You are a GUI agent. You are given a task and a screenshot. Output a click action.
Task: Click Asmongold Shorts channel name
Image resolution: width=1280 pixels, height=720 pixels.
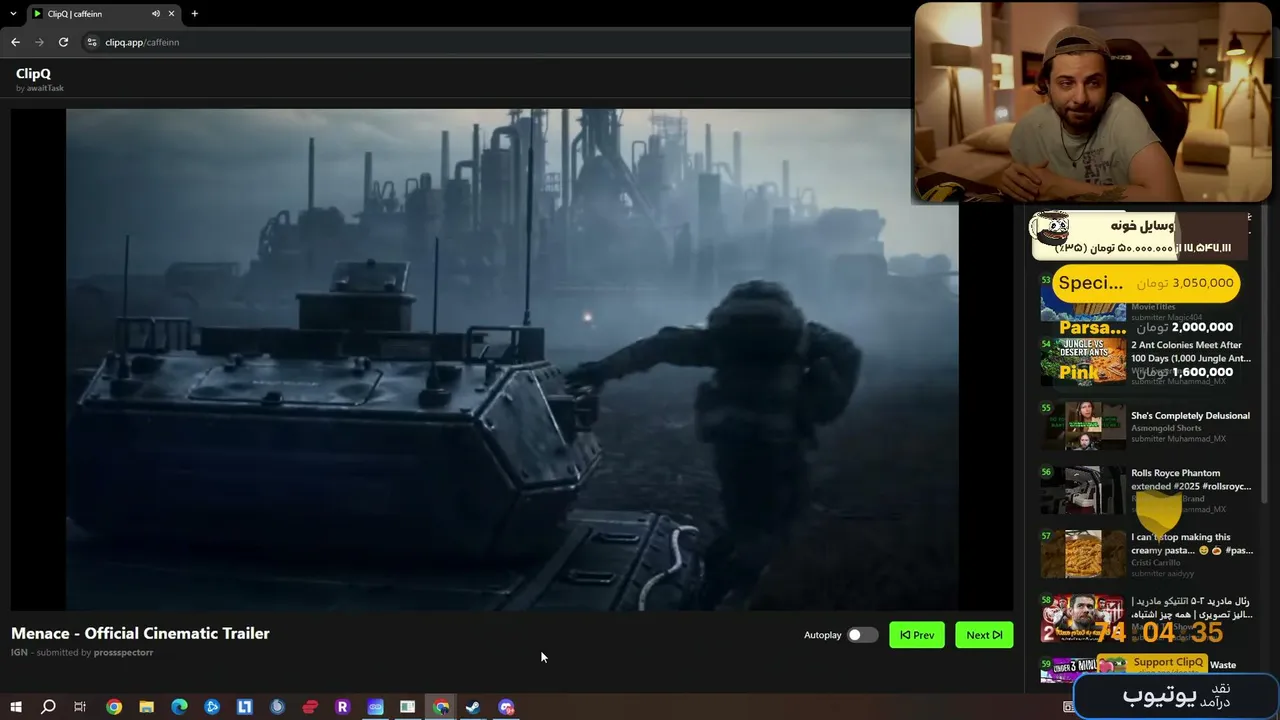point(1166,428)
